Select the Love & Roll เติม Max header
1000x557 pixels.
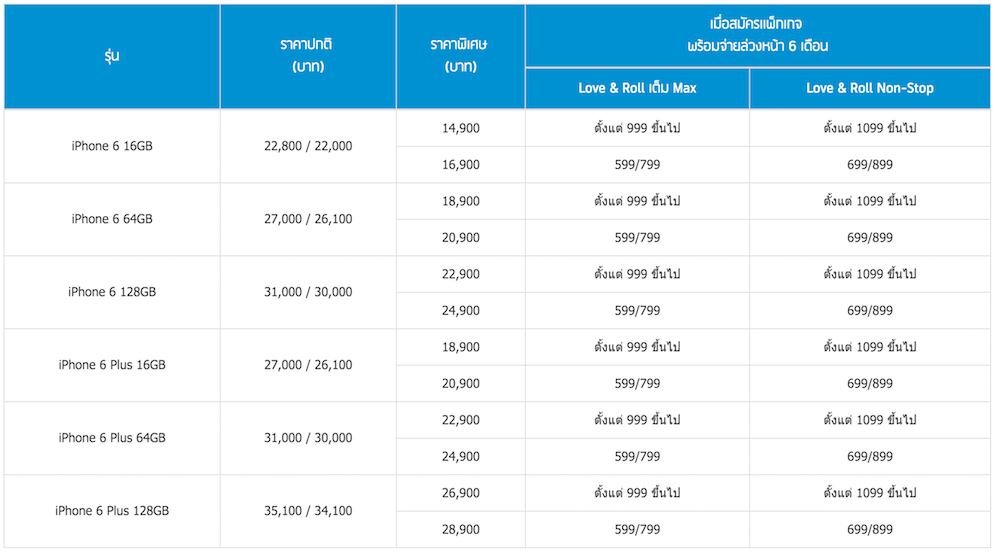point(637,88)
